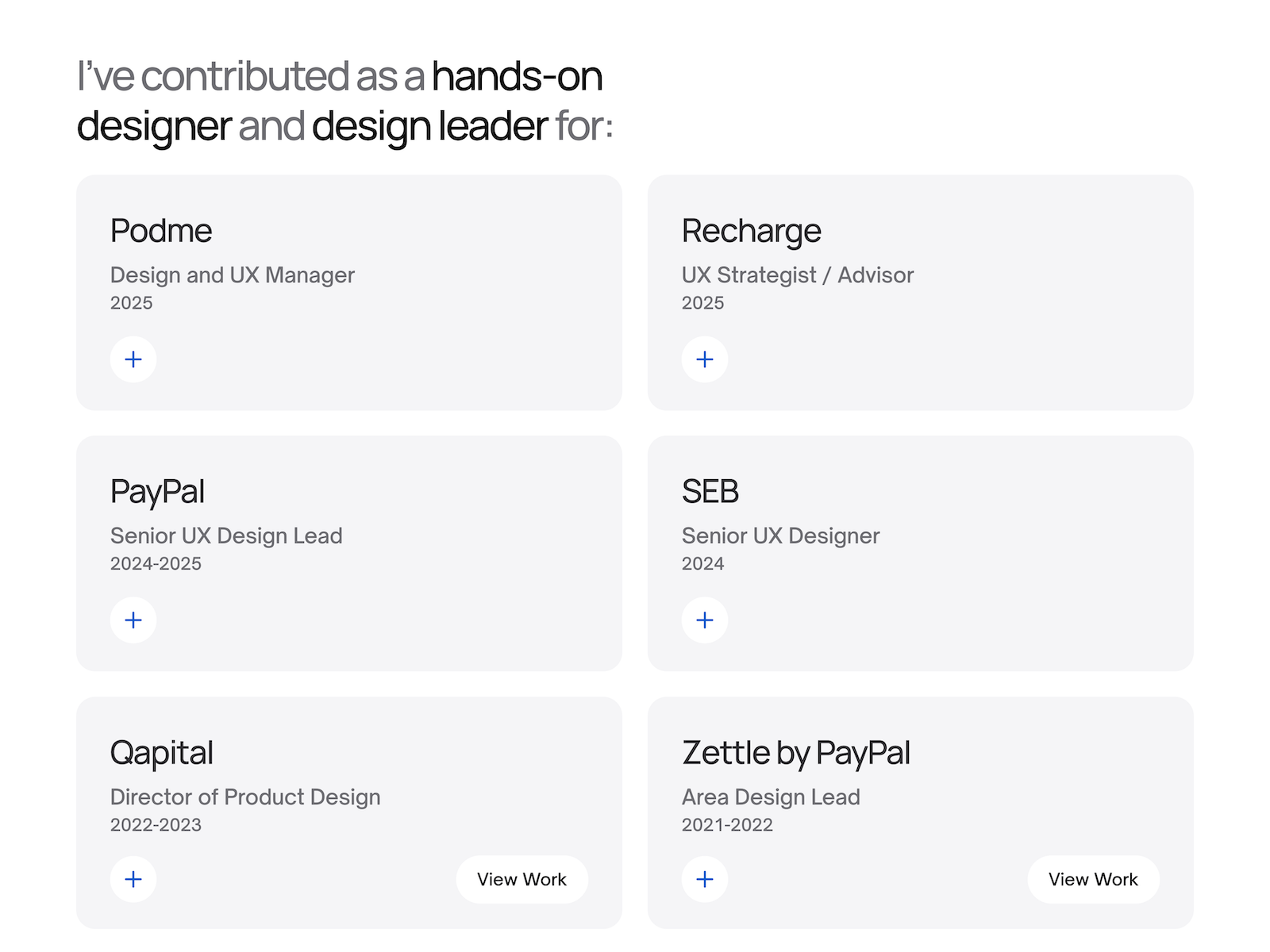1270x952 pixels.
Task: Expand the Recharge card plus icon
Action: [705, 359]
